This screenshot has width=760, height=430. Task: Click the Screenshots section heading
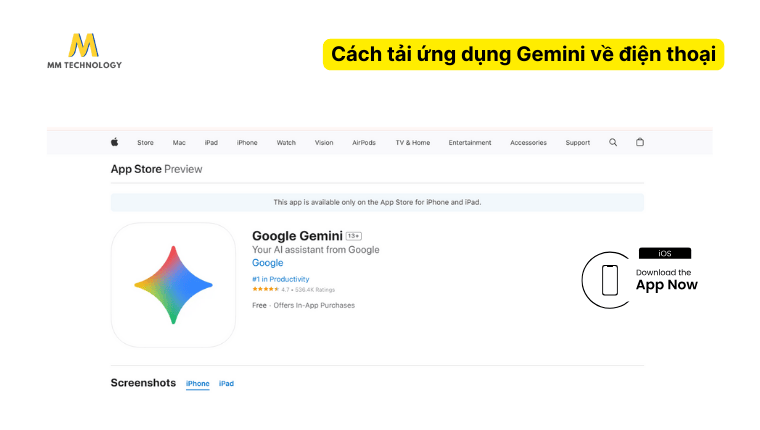tap(143, 383)
